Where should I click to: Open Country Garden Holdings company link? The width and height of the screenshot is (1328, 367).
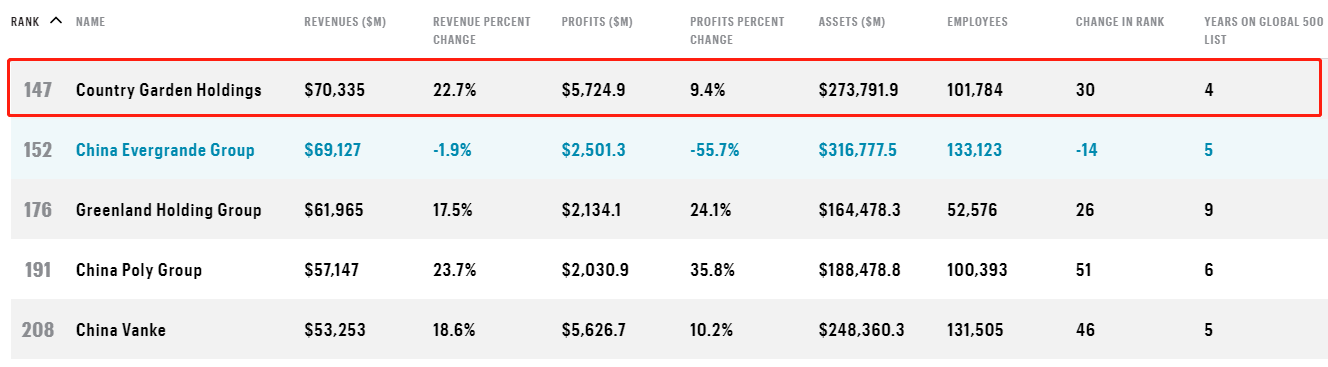point(169,90)
